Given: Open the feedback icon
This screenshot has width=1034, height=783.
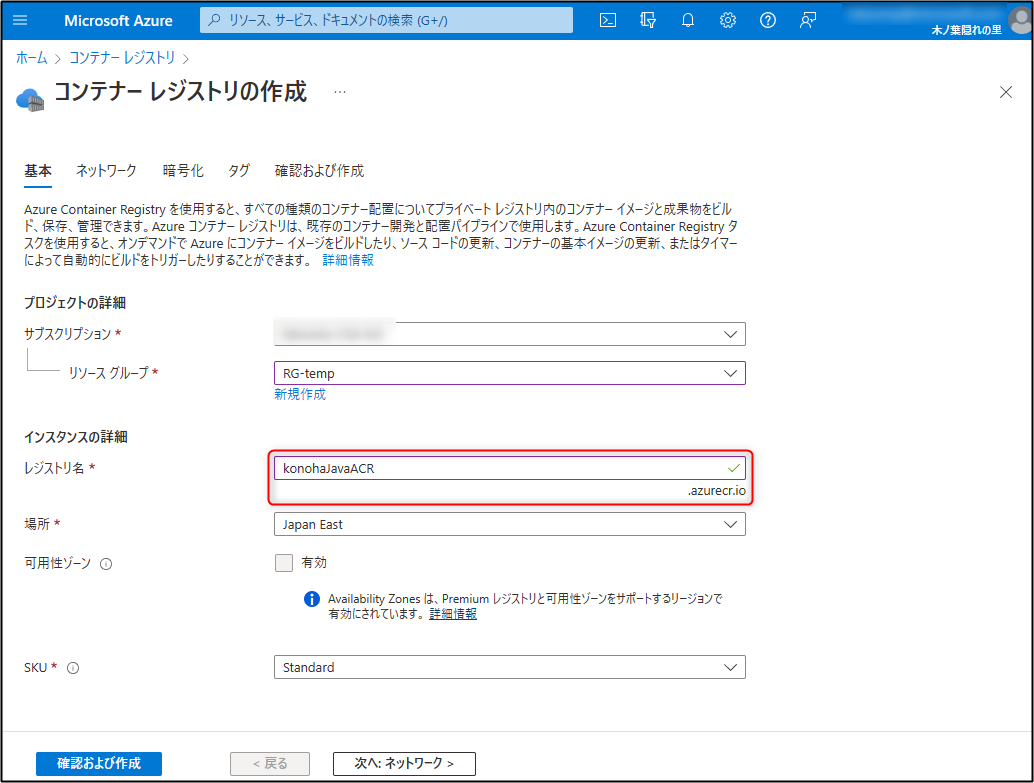Looking at the screenshot, I should click(x=808, y=20).
